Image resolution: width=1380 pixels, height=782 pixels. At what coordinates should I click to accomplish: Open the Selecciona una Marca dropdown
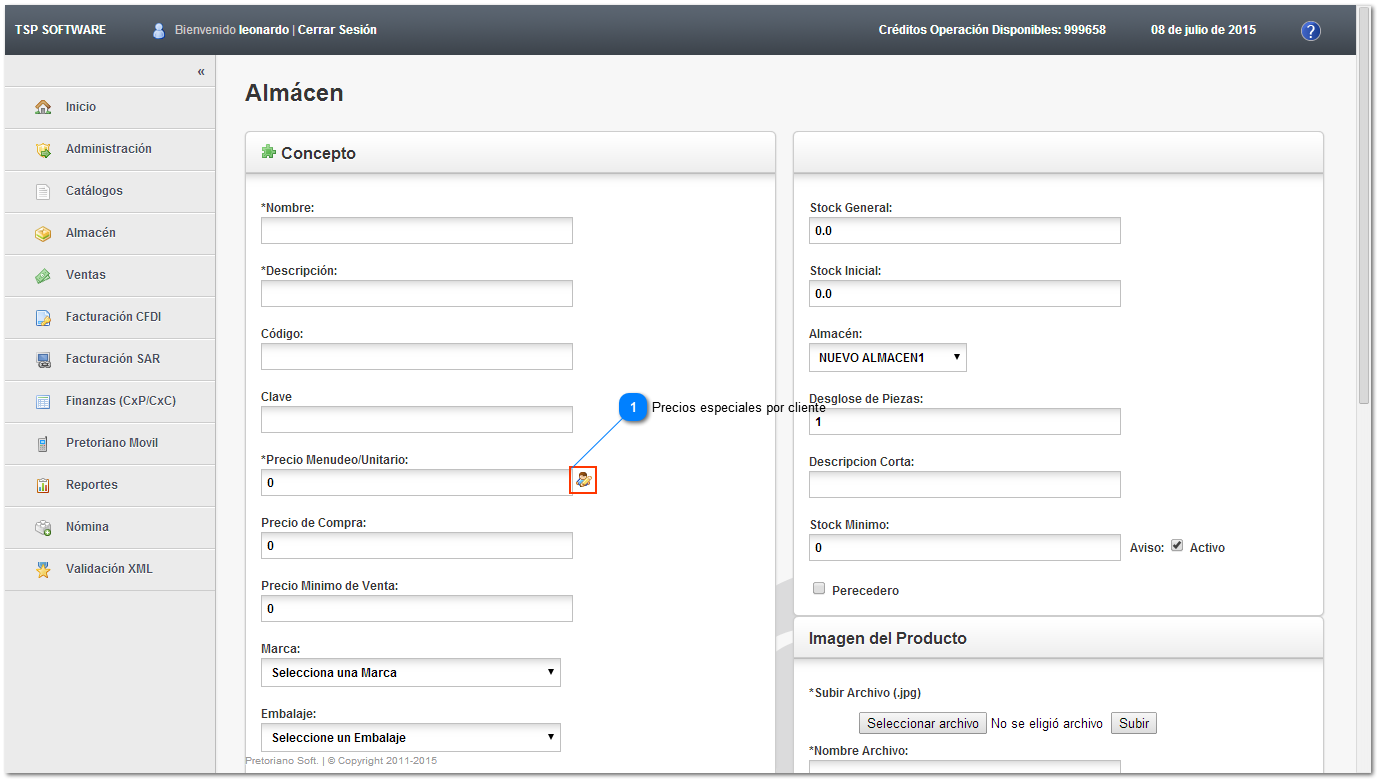point(411,673)
